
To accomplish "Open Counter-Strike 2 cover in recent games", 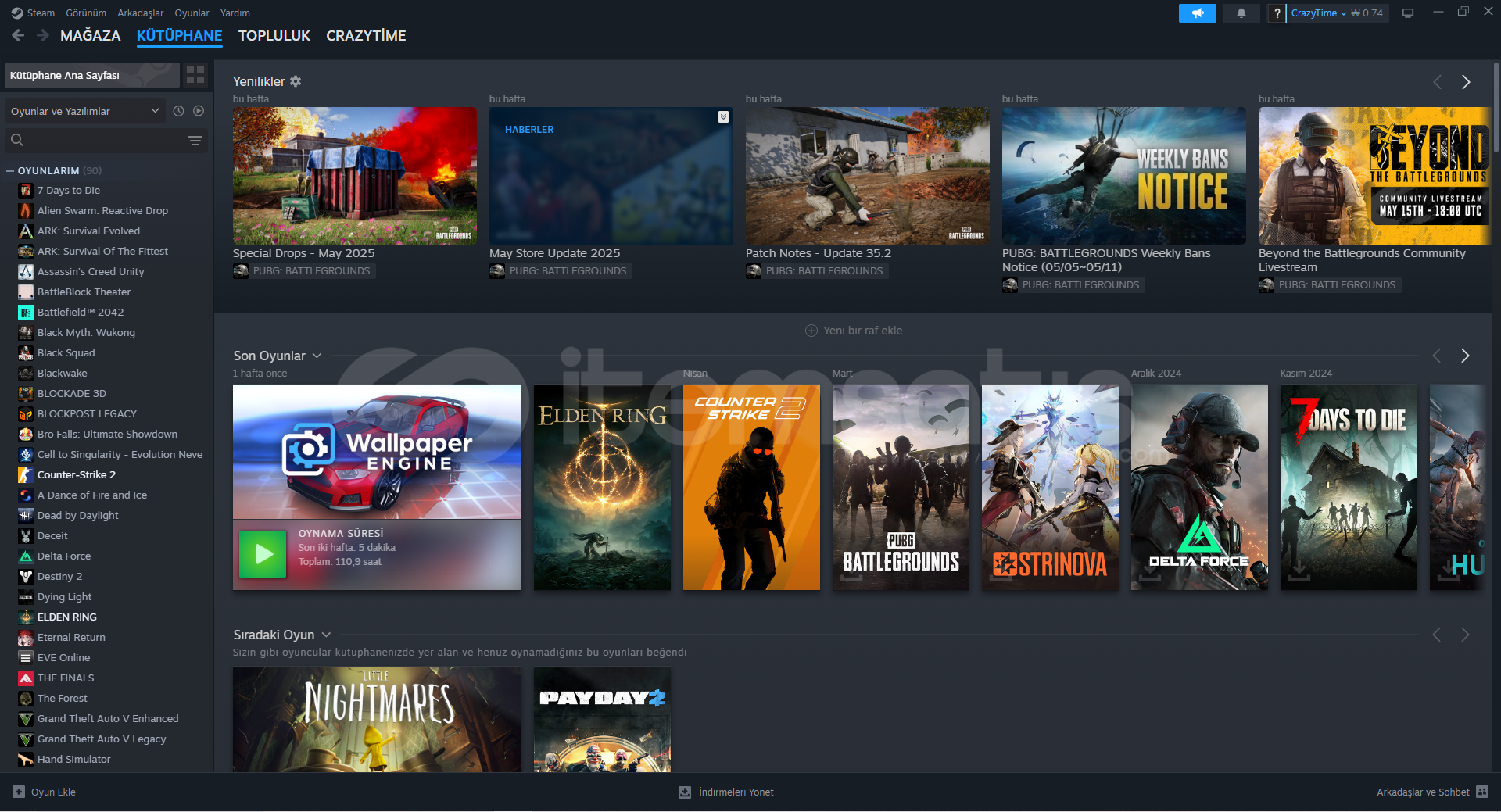I will coord(751,487).
